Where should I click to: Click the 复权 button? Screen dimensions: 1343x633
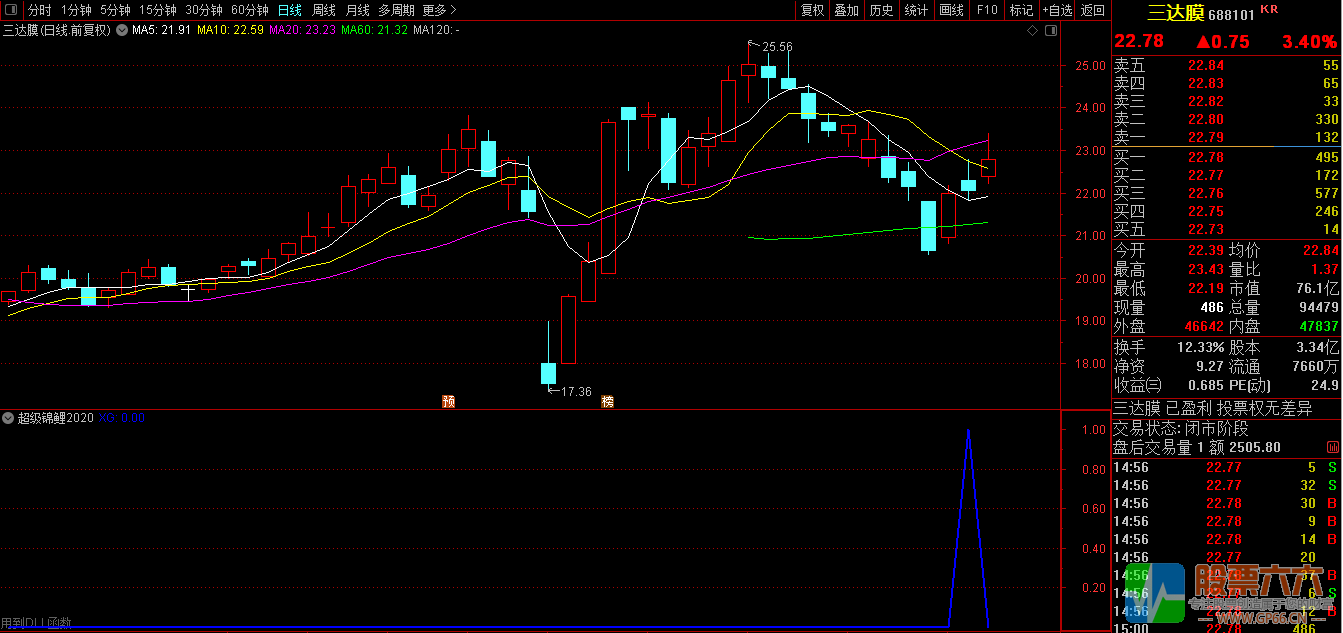812,10
